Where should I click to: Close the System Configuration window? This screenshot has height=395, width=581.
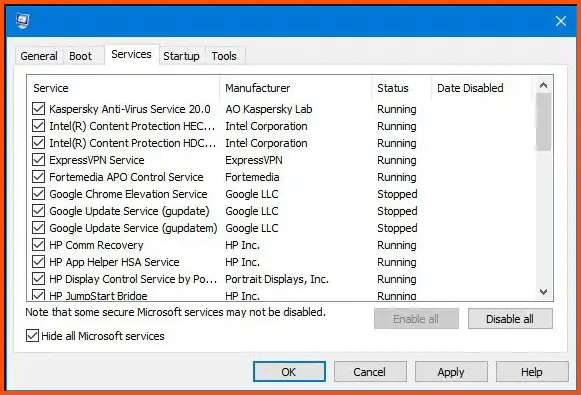point(561,21)
